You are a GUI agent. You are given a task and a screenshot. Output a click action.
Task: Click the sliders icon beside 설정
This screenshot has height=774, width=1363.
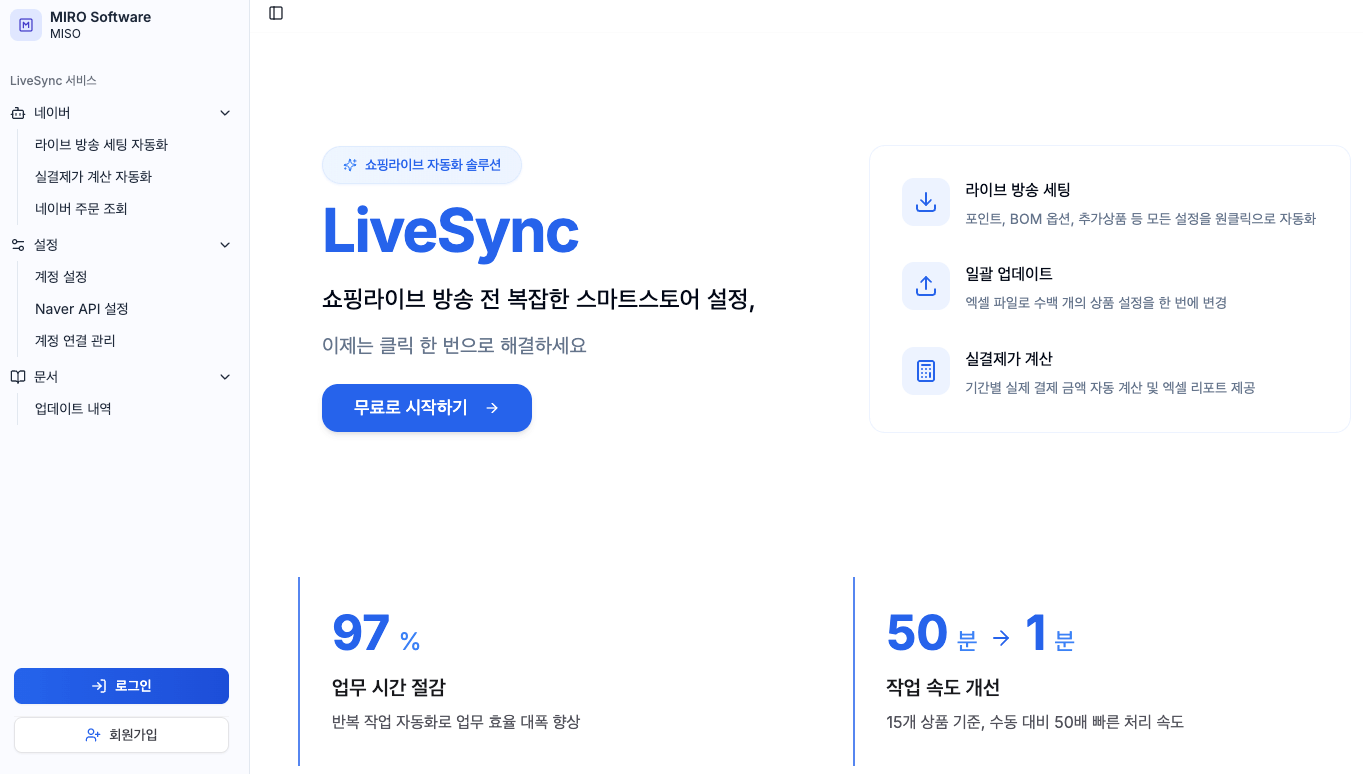[x=18, y=245]
